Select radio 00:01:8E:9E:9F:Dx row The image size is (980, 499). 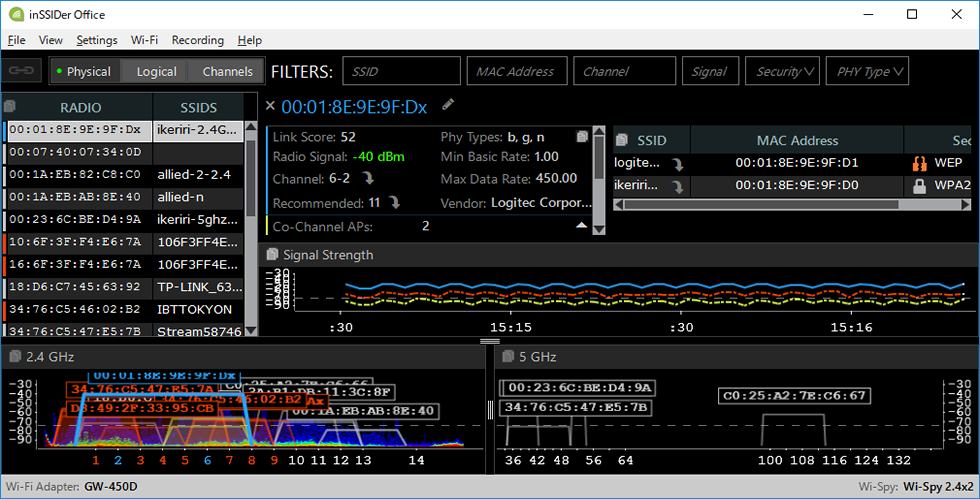click(122, 130)
